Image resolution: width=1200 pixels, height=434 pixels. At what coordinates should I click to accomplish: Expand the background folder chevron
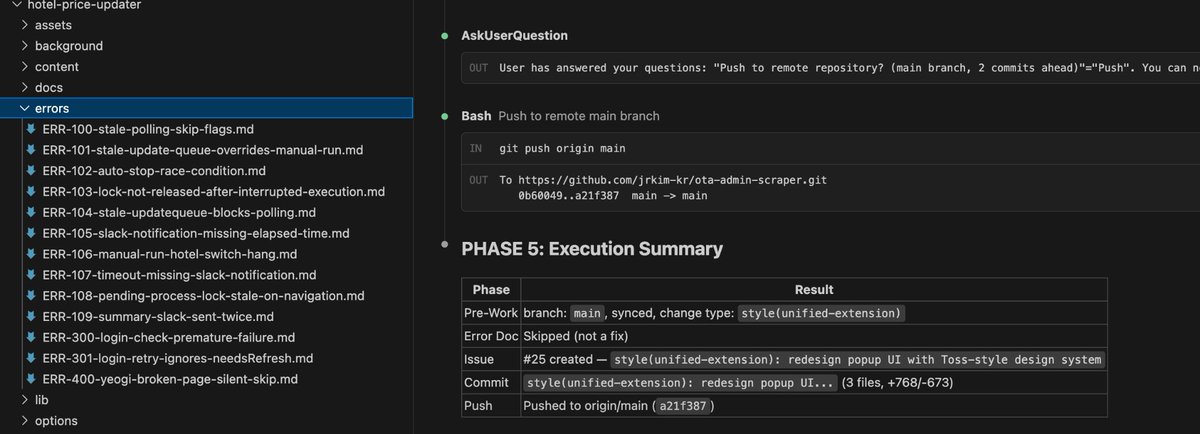25,46
